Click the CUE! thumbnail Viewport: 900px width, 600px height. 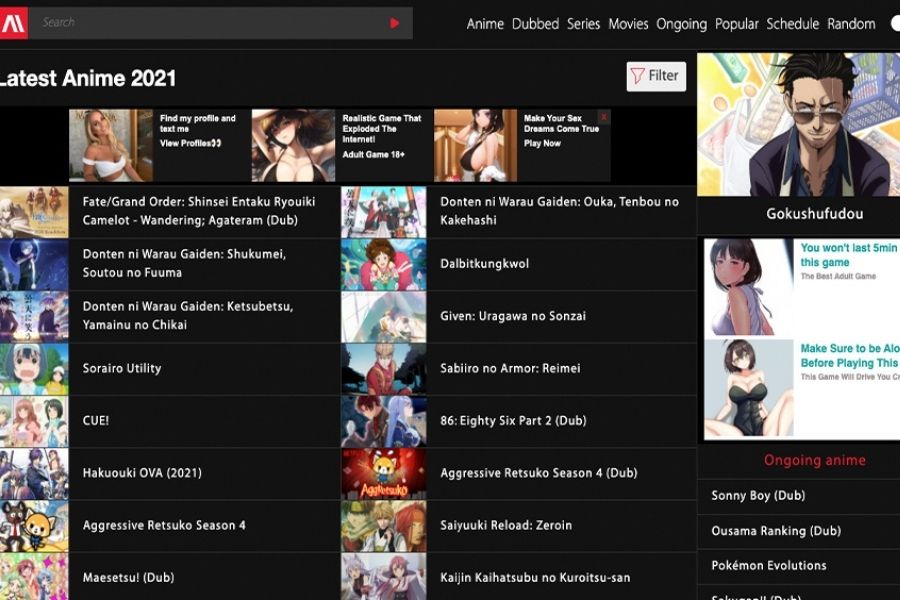point(34,421)
